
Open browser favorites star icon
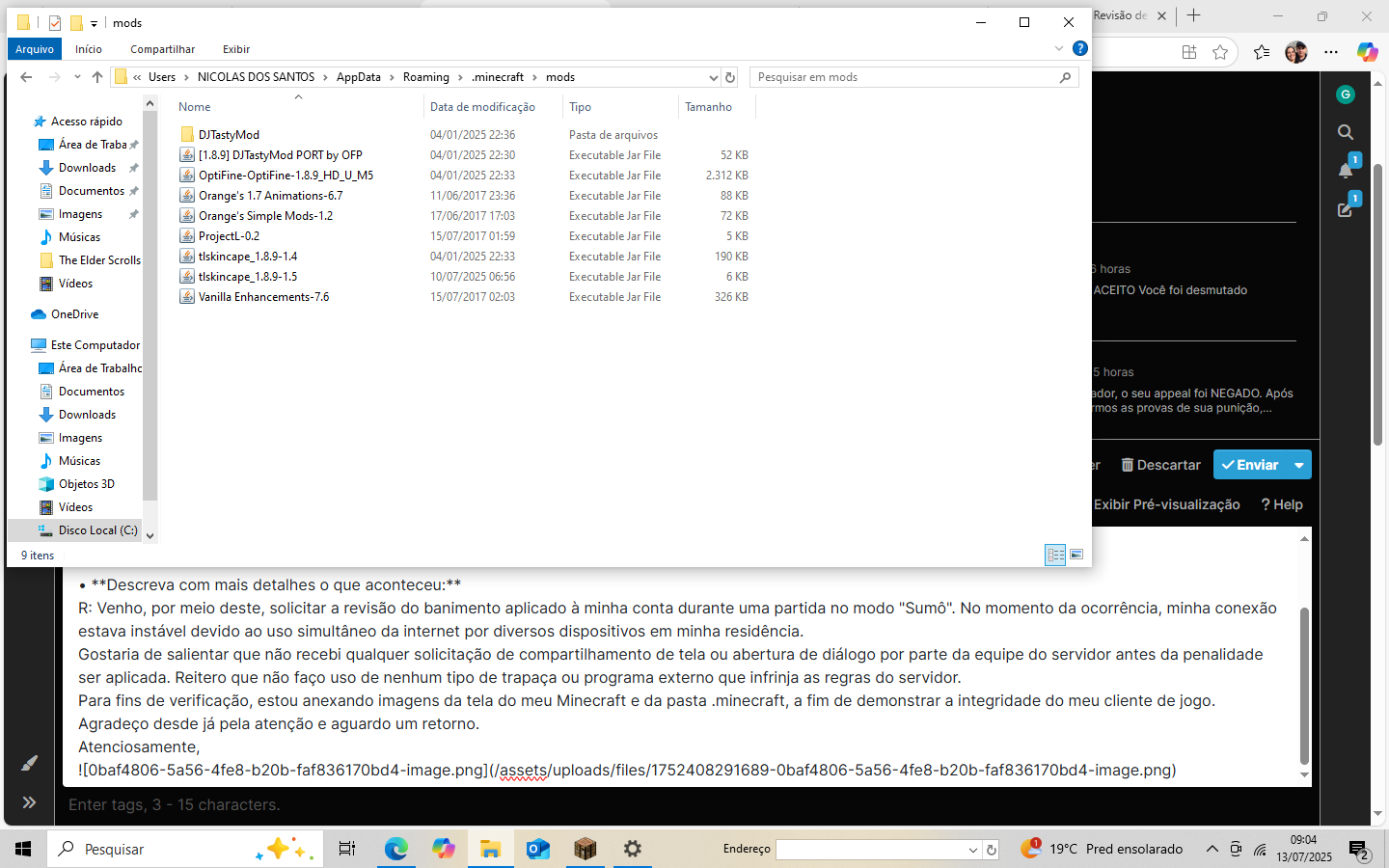point(1220,52)
